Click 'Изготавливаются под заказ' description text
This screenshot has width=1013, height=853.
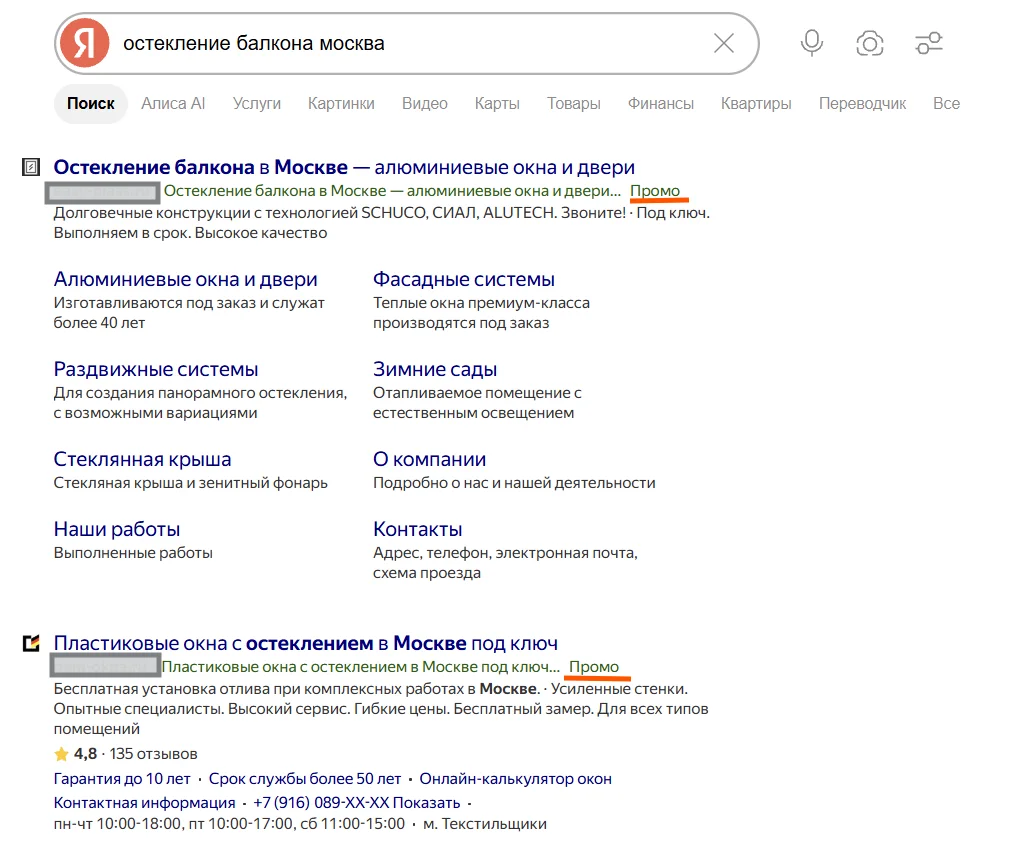[x=189, y=313]
